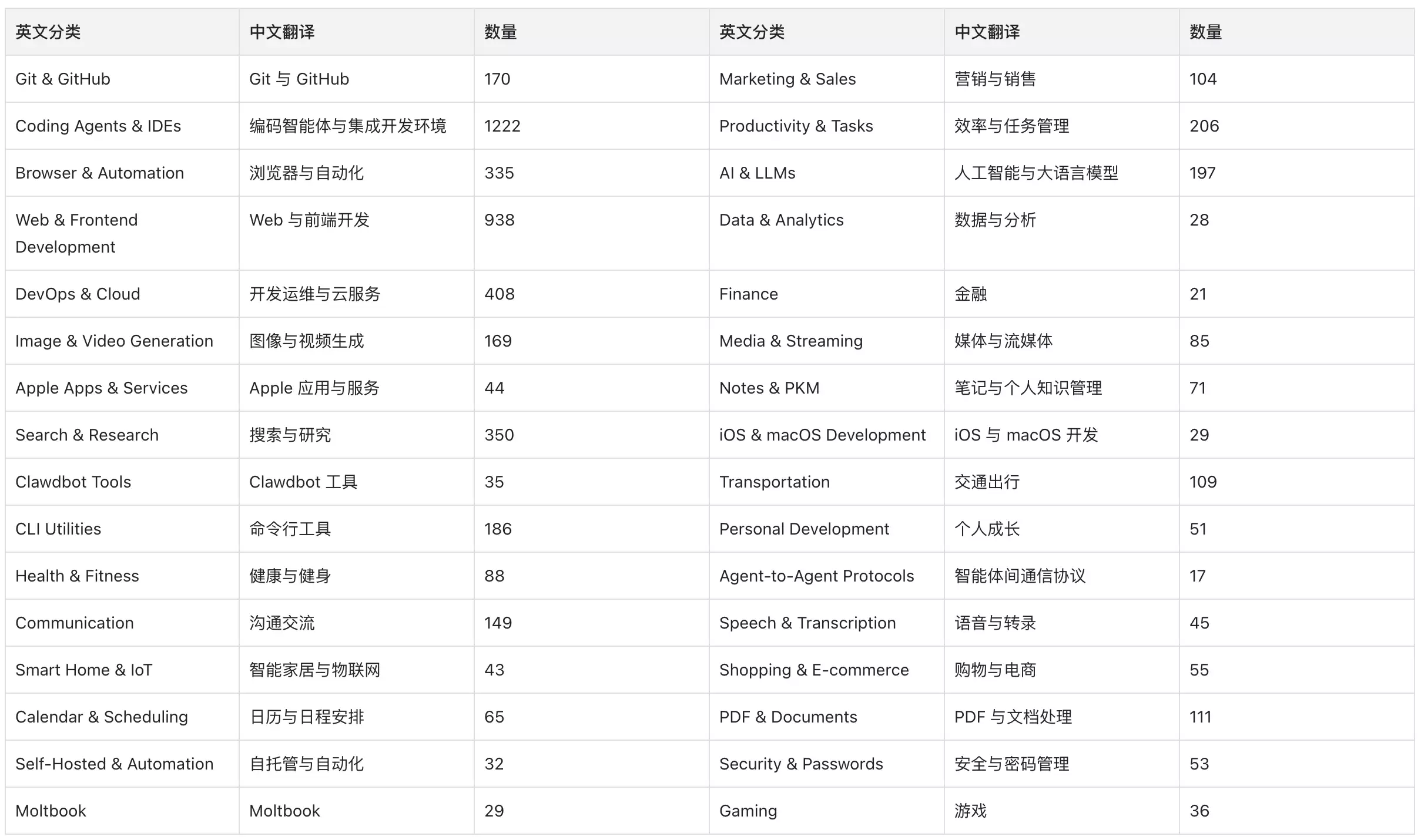This screenshot has height=840, width=1421.
Task: Click 'Web & Frontend Development' cell
Action: click(76, 233)
